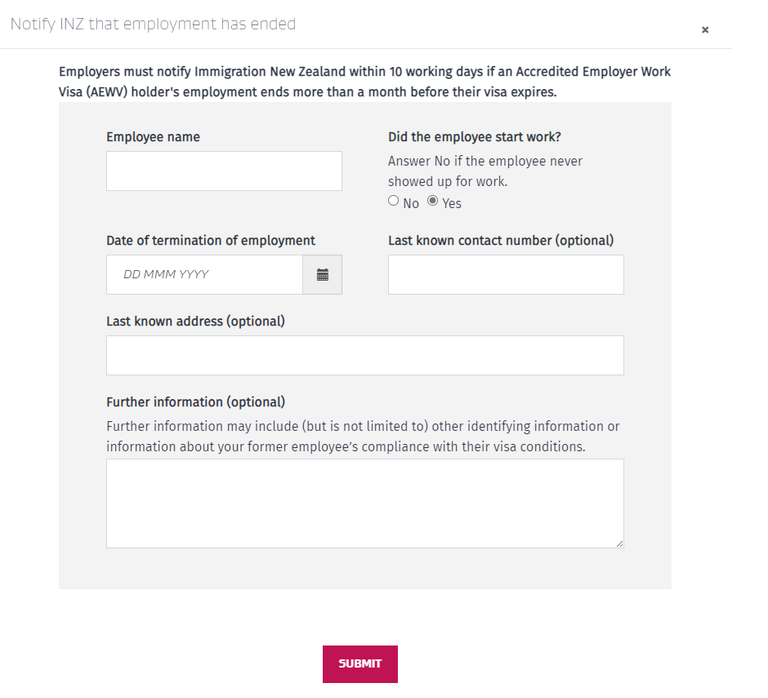The width and height of the screenshot is (768, 698).
Task: Click inside the Further information text area
Action: click(365, 504)
